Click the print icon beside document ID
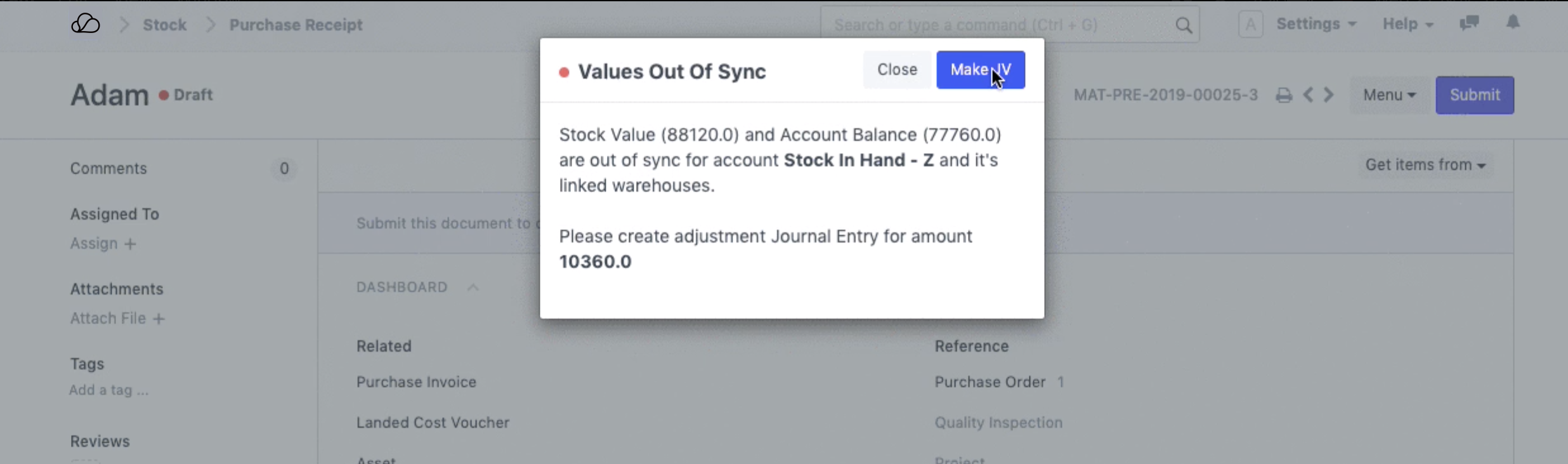 (1284, 95)
